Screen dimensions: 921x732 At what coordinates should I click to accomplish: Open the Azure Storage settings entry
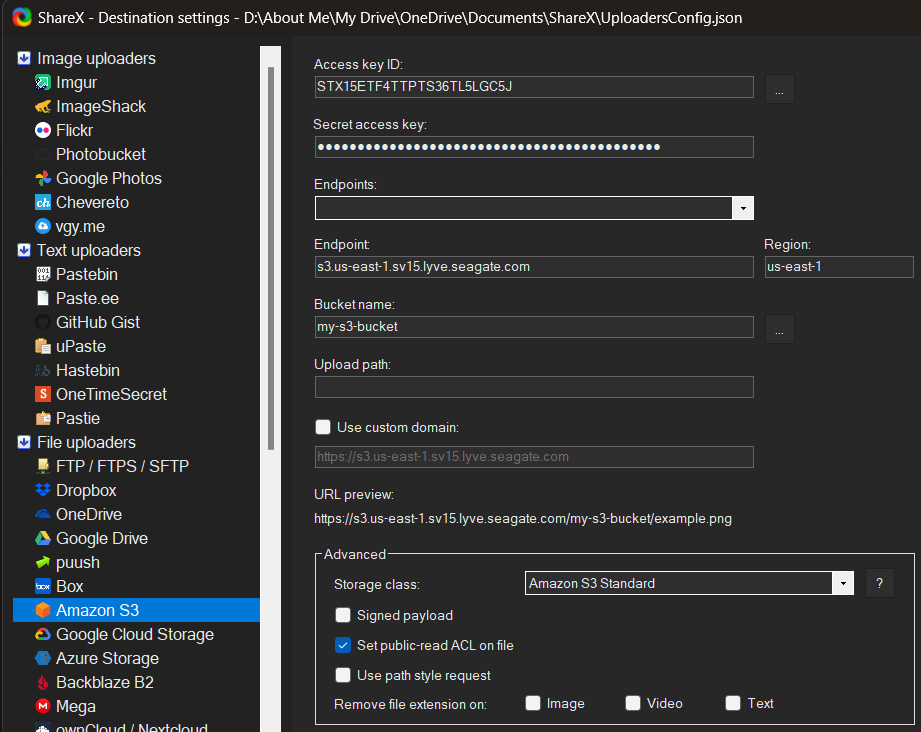(107, 659)
